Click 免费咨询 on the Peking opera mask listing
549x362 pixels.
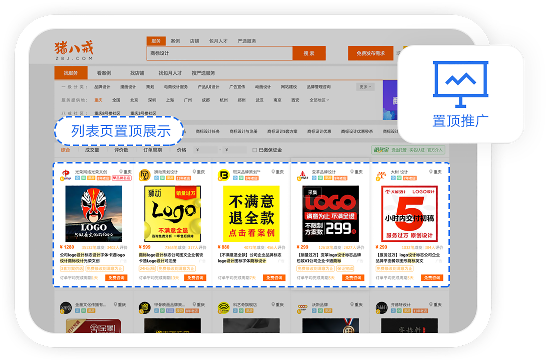(116, 278)
